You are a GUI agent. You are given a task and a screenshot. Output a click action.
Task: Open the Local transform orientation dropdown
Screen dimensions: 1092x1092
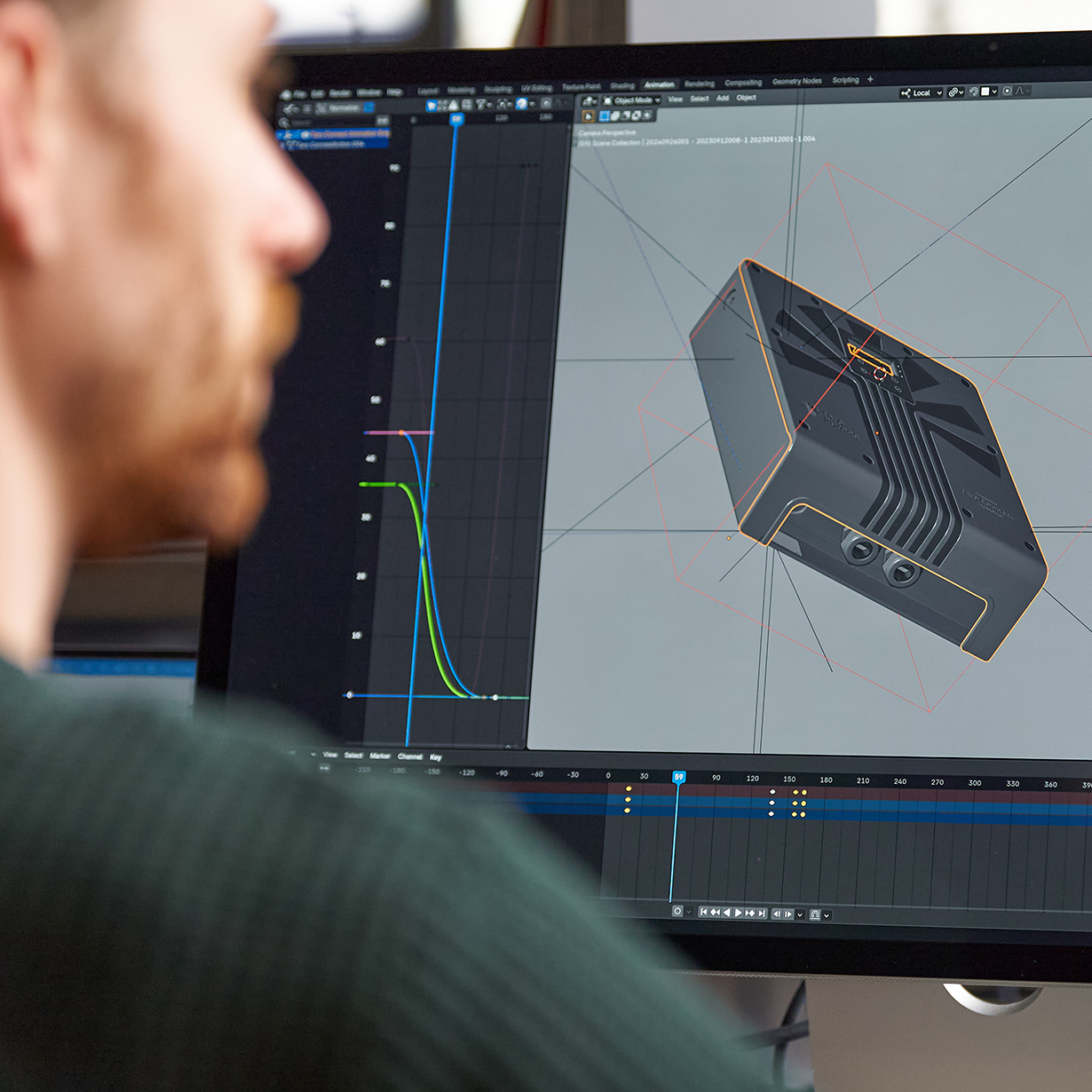(x=922, y=92)
